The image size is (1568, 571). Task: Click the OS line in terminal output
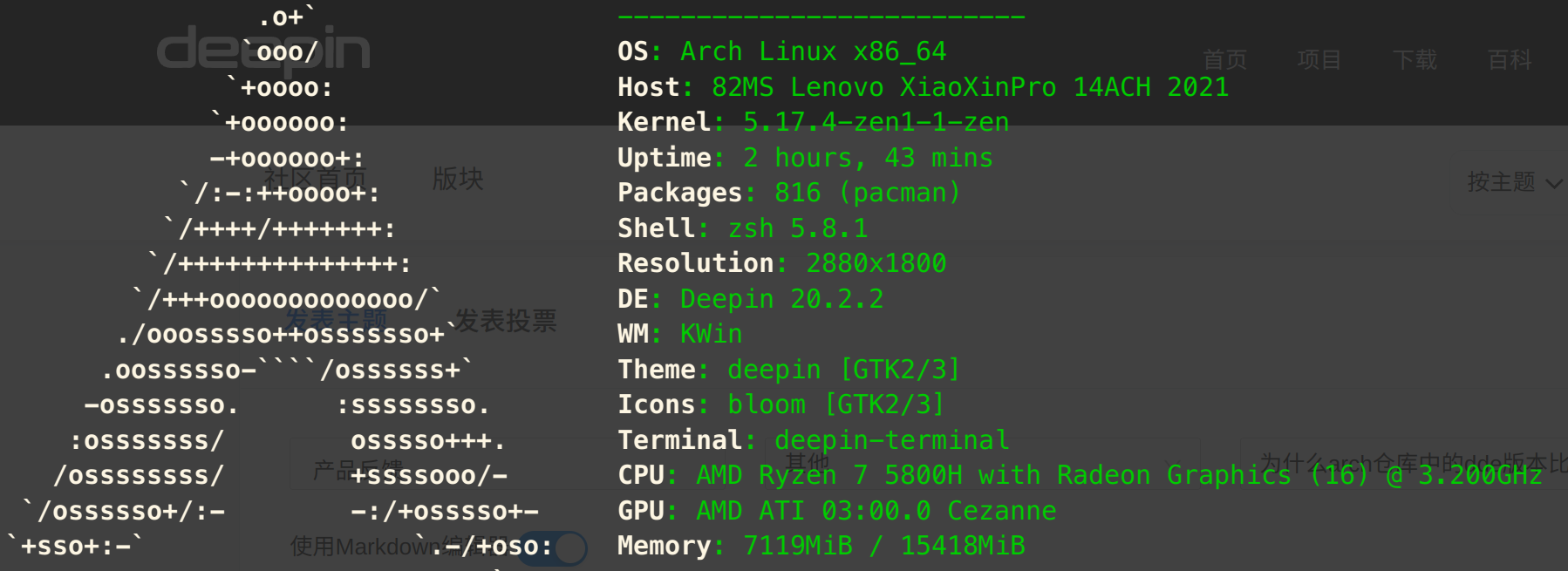[x=781, y=51]
